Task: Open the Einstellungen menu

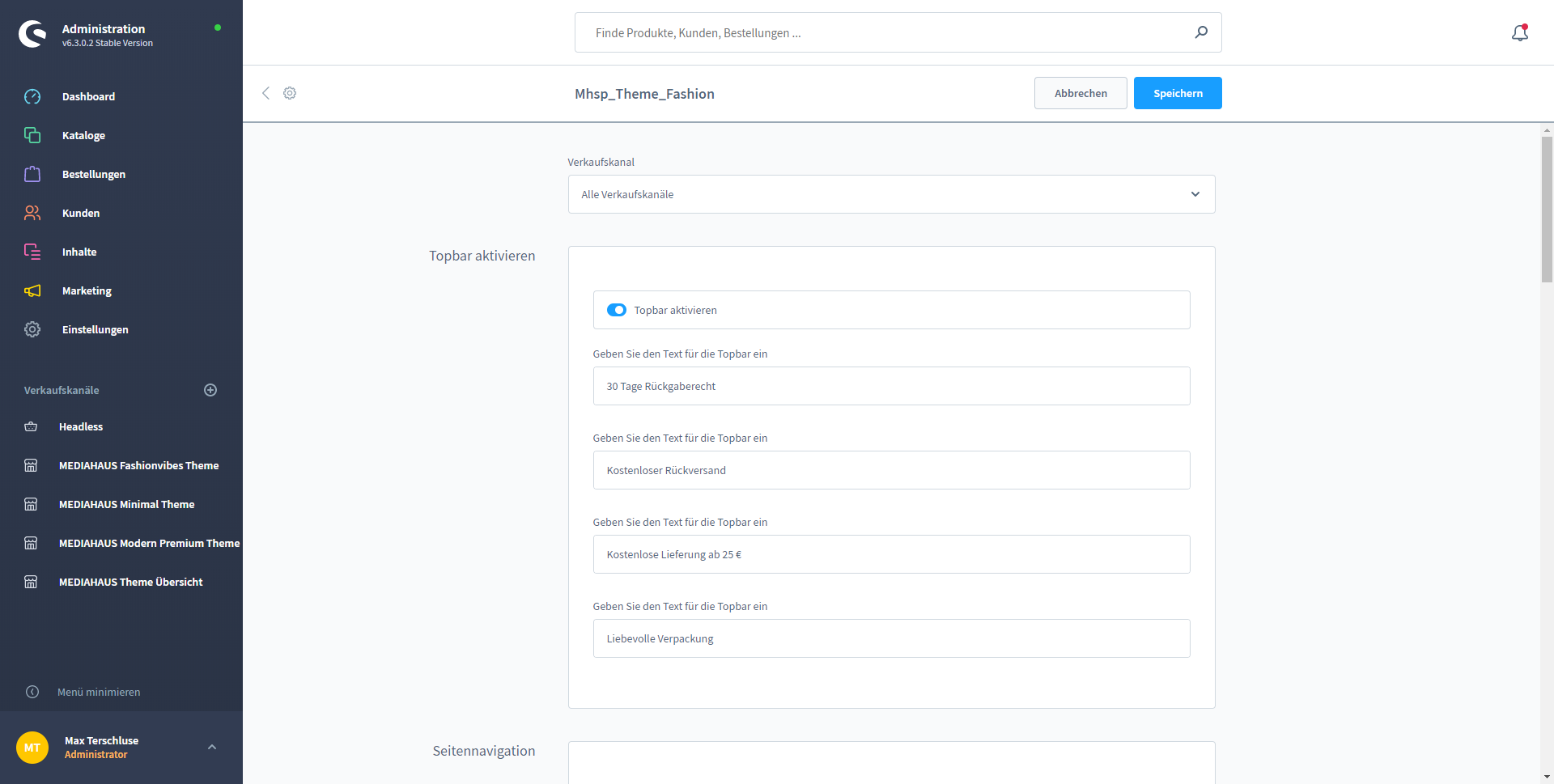Action: [95, 329]
